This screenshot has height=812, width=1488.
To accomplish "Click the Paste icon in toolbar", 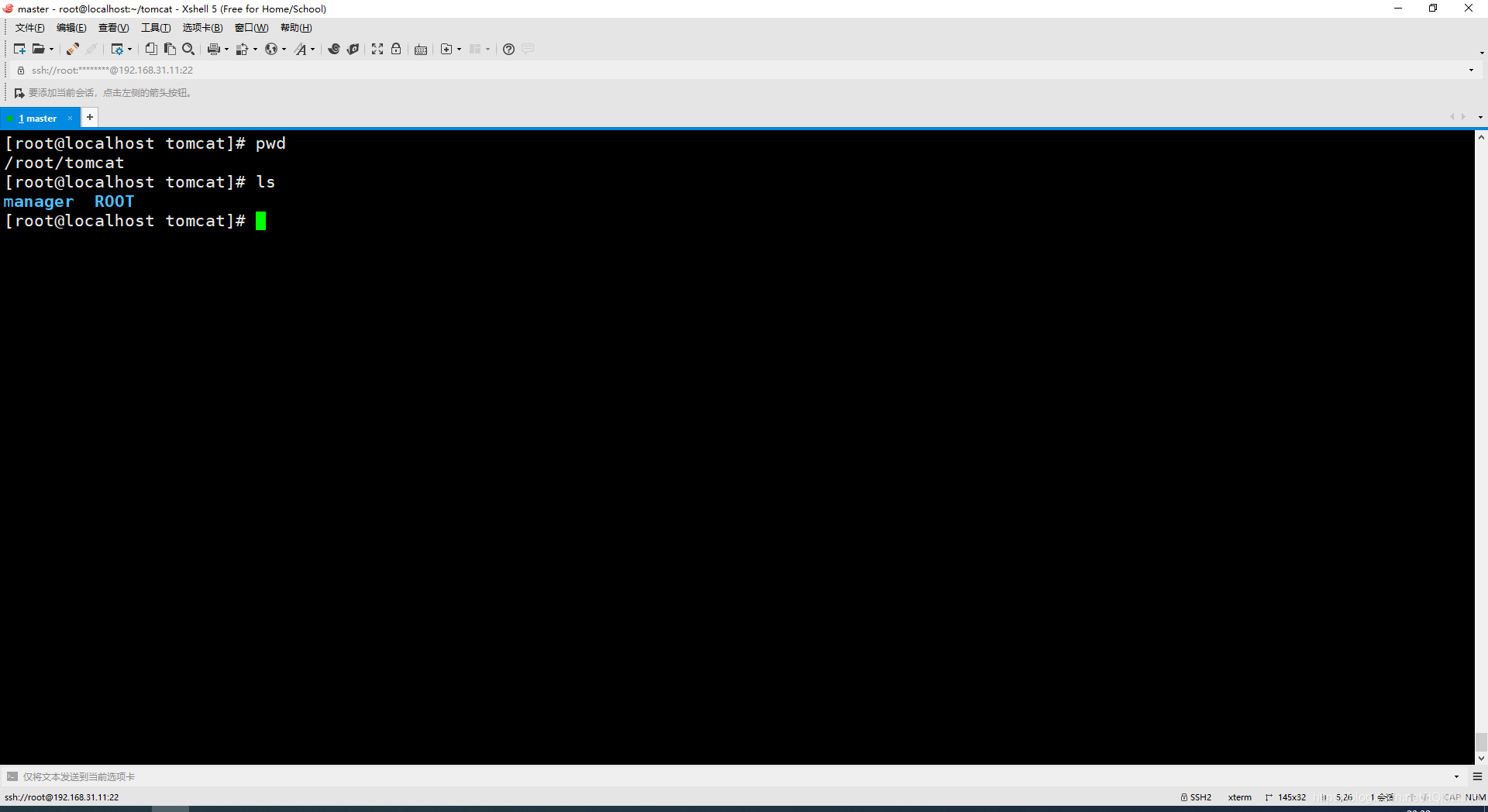I will tap(170, 49).
